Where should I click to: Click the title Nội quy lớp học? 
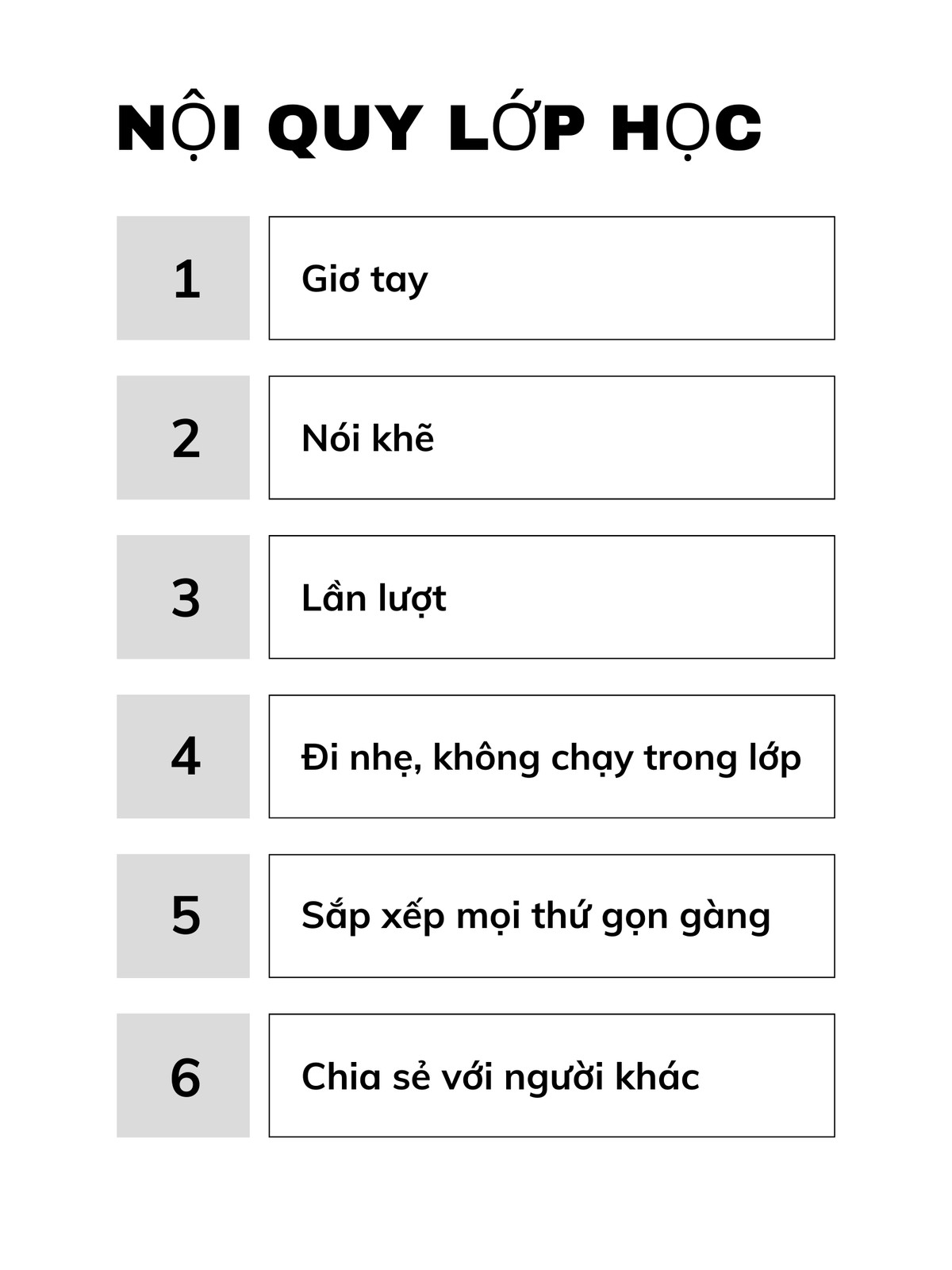(x=439, y=127)
